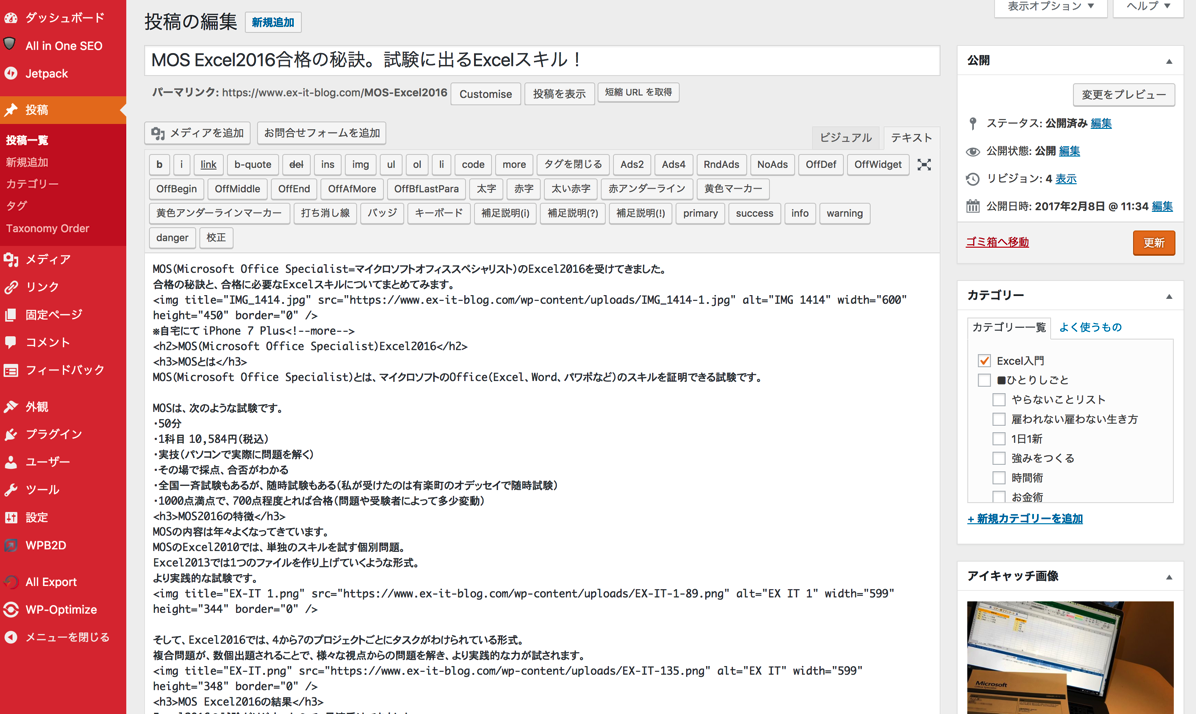Click the 変更をプレビュー button

[x=1124, y=95]
